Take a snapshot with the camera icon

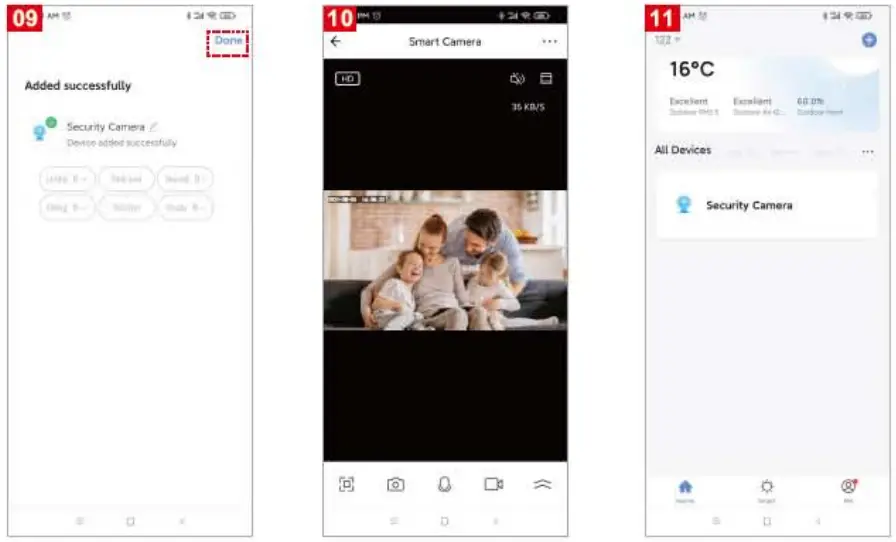coord(395,485)
